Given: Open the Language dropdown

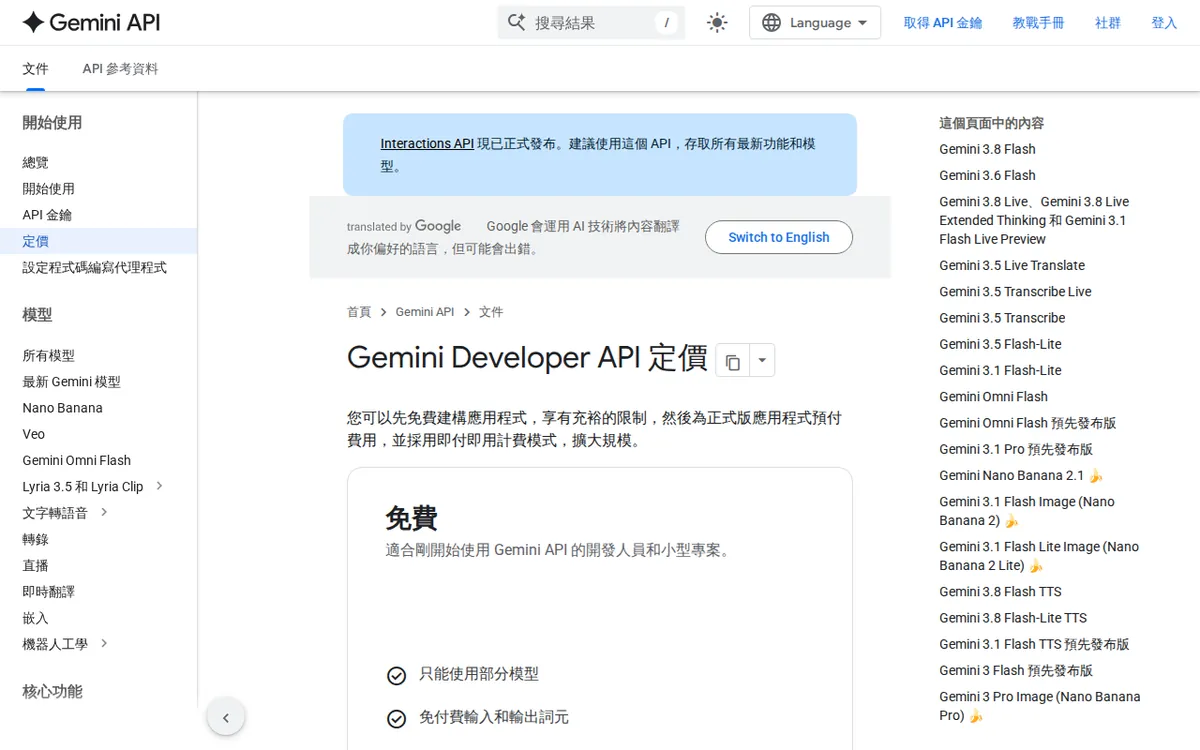Looking at the screenshot, I should coord(815,23).
